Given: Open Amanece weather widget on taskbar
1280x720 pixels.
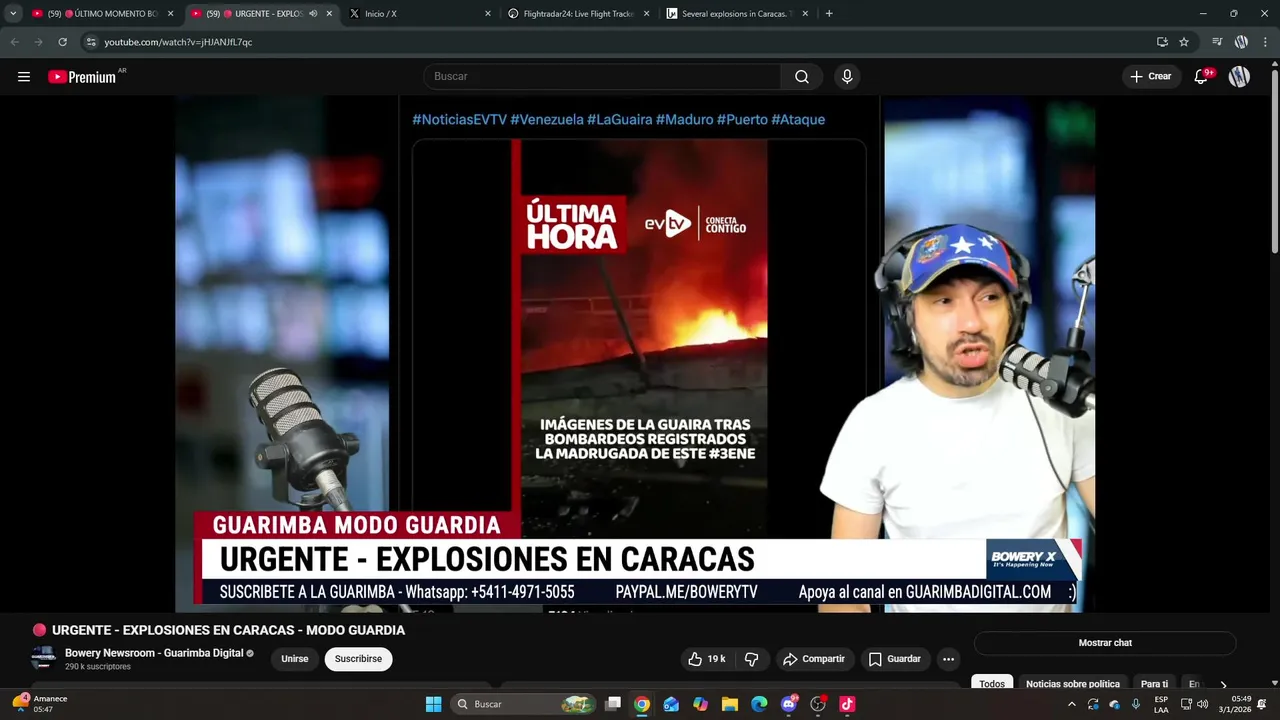Looking at the screenshot, I should (38, 704).
